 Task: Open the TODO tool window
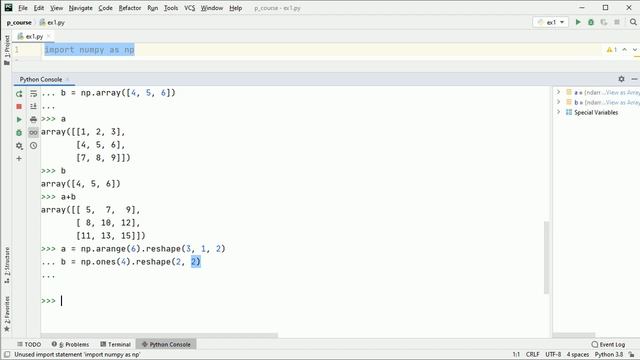click(x=29, y=344)
